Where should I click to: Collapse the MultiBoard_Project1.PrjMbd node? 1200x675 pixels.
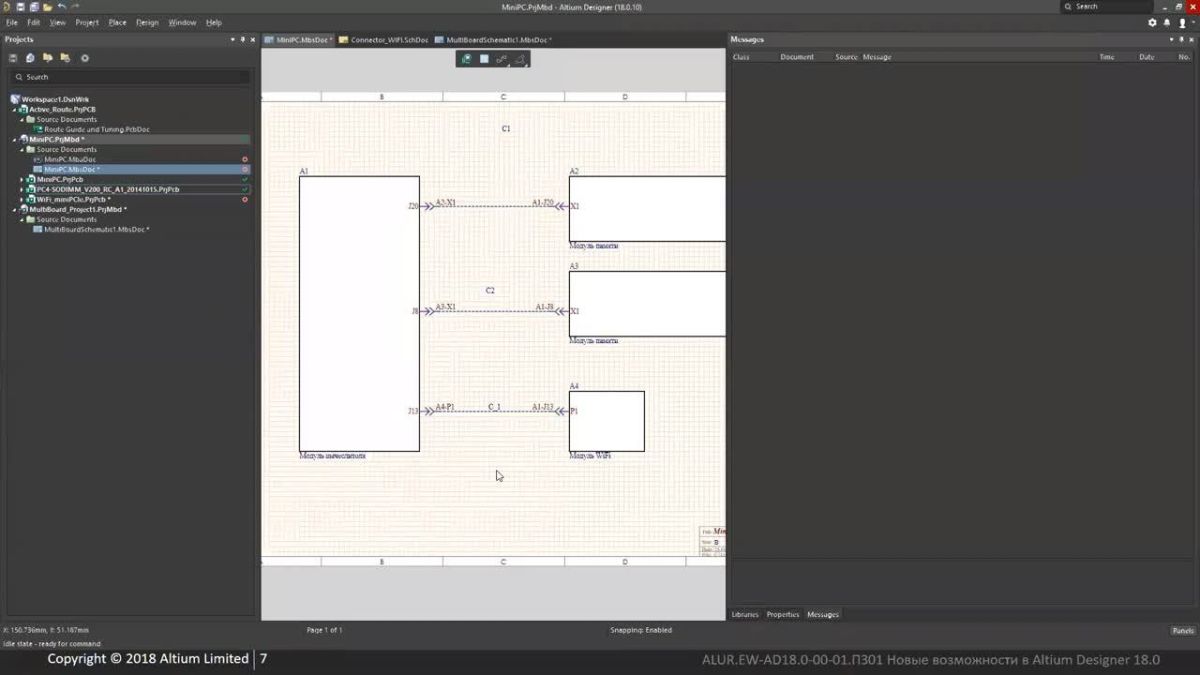tap(14, 209)
